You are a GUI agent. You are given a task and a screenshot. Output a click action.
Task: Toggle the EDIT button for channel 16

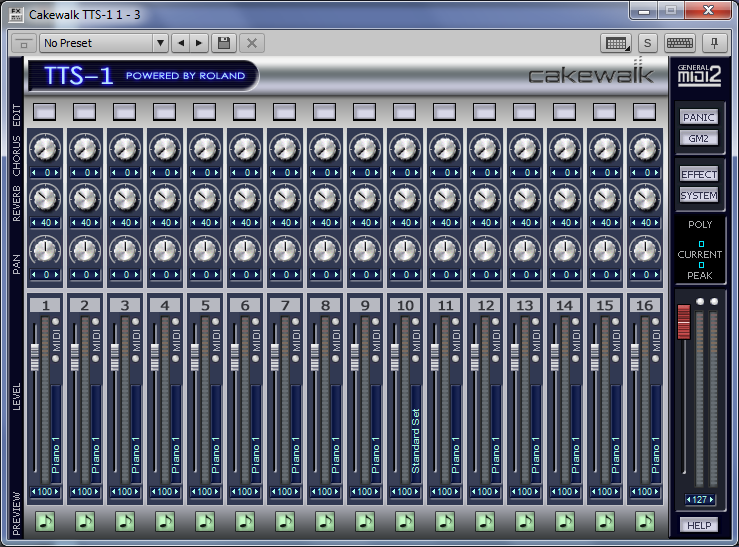point(644,112)
